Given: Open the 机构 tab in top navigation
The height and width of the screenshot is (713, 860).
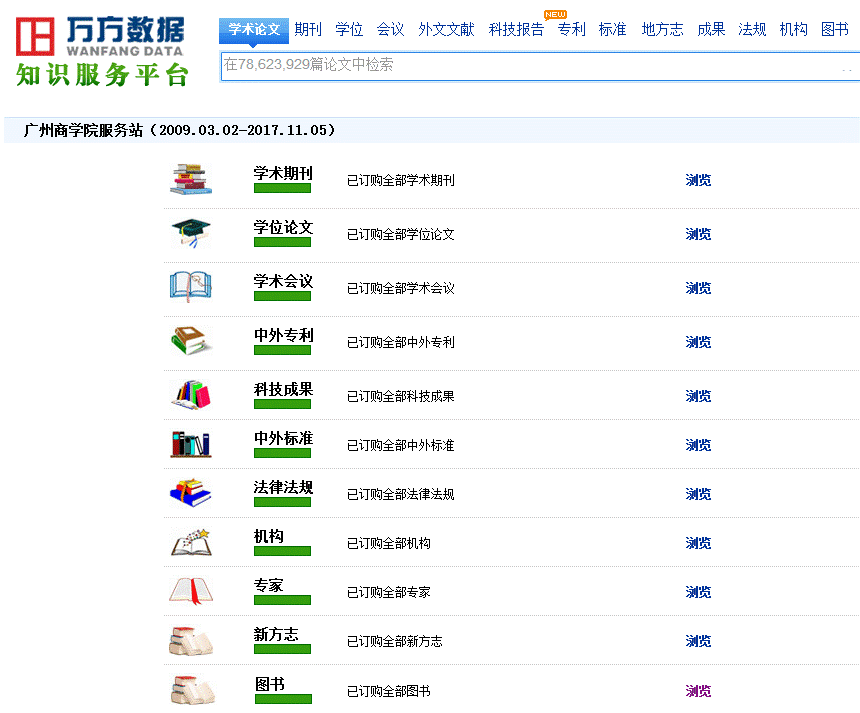Looking at the screenshot, I should [x=794, y=29].
